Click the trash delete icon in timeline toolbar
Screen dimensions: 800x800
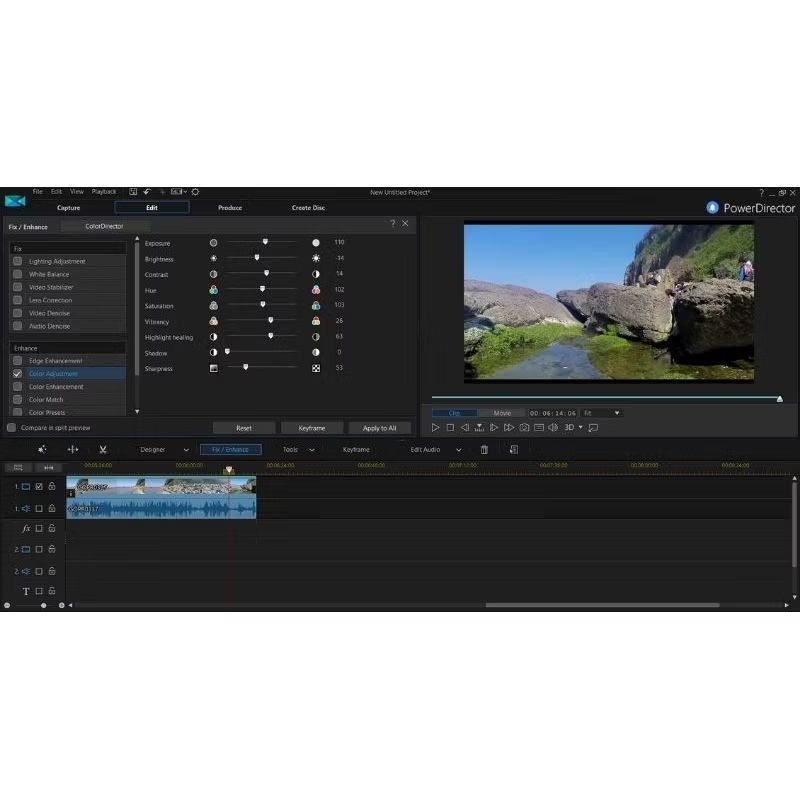(484, 450)
